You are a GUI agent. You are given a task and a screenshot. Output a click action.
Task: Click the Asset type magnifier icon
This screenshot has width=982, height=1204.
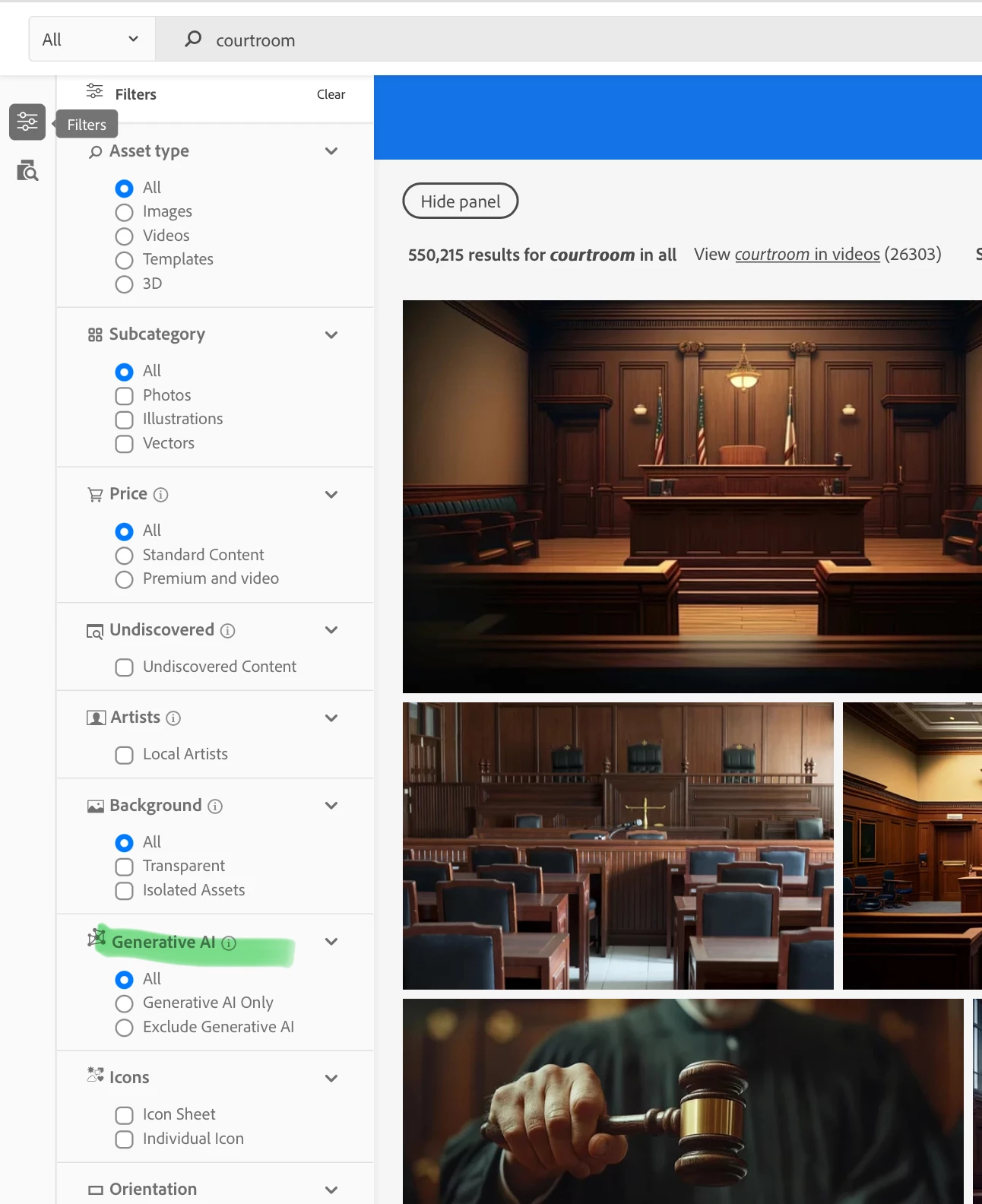click(x=95, y=152)
